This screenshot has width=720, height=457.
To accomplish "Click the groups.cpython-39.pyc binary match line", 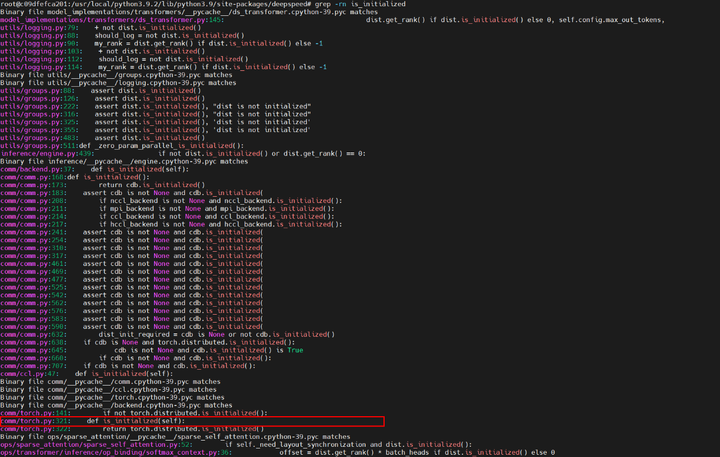I will click(x=116, y=74).
